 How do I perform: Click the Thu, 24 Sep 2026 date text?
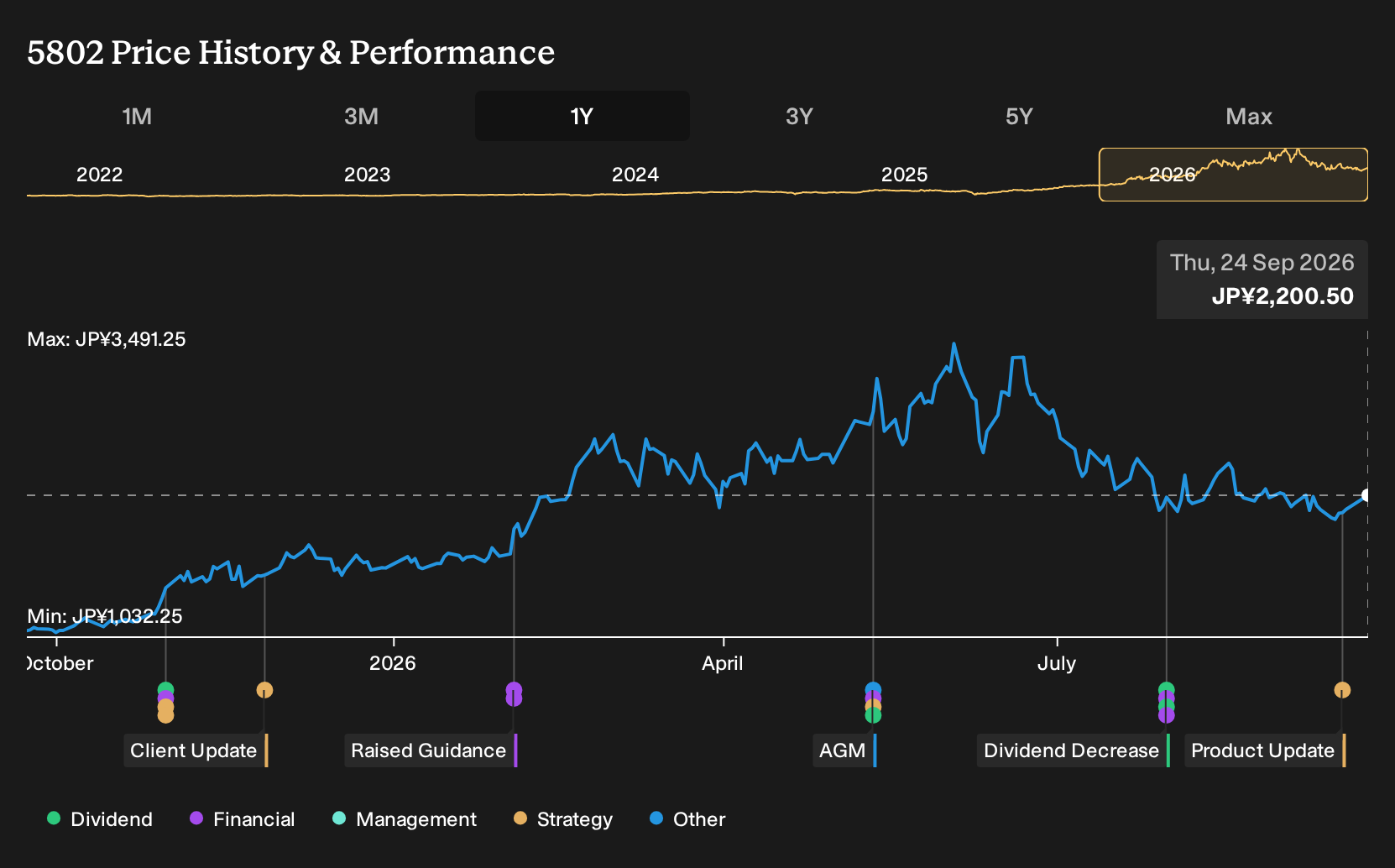point(1262,263)
